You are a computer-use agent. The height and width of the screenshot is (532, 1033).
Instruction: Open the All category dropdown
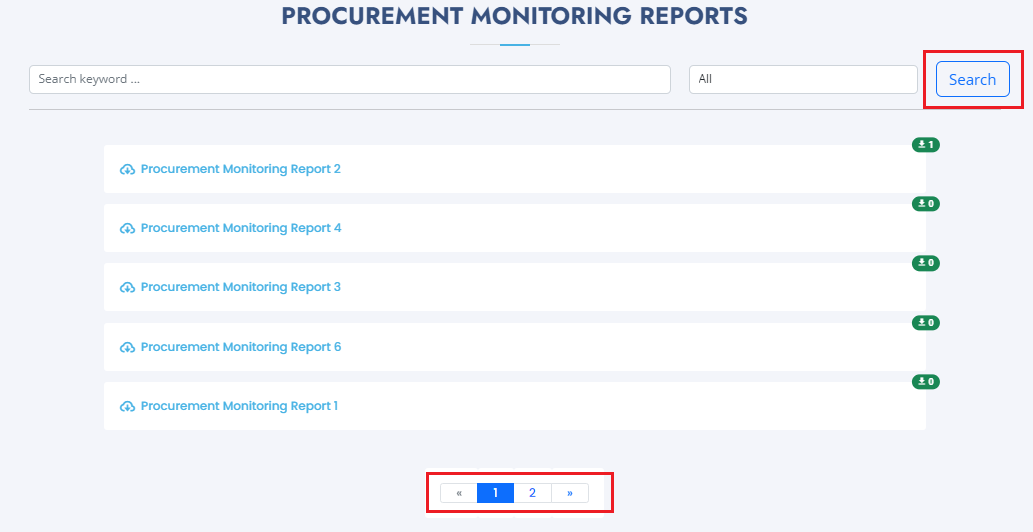point(803,79)
